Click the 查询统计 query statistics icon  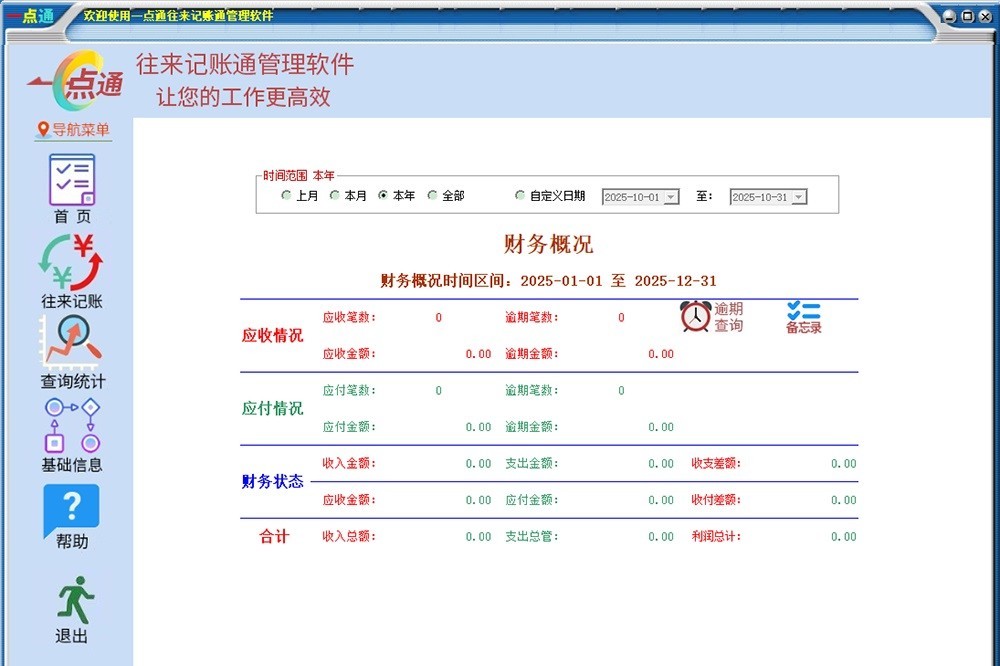[x=71, y=341]
